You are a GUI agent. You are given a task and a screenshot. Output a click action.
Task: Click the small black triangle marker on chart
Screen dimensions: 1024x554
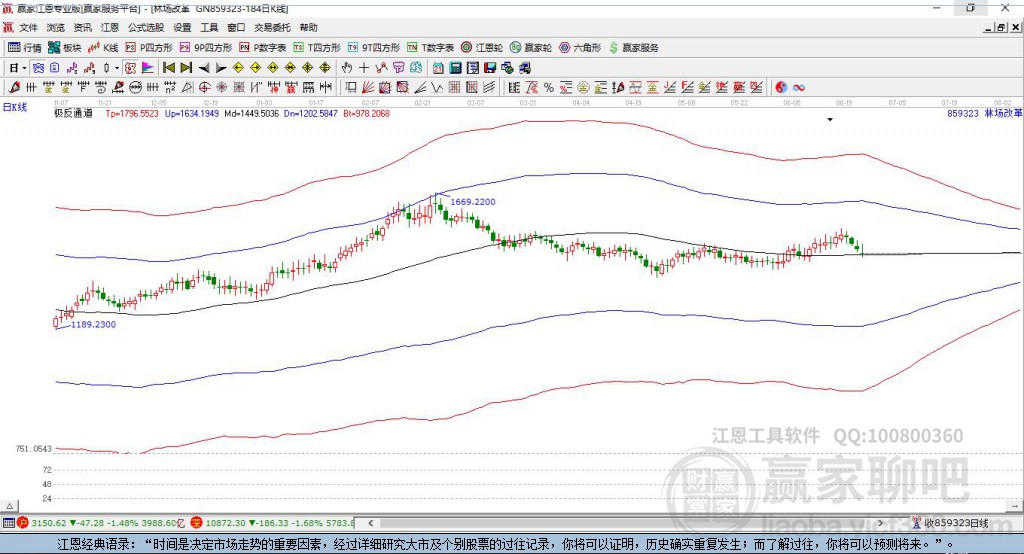pyautogui.click(x=830, y=120)
